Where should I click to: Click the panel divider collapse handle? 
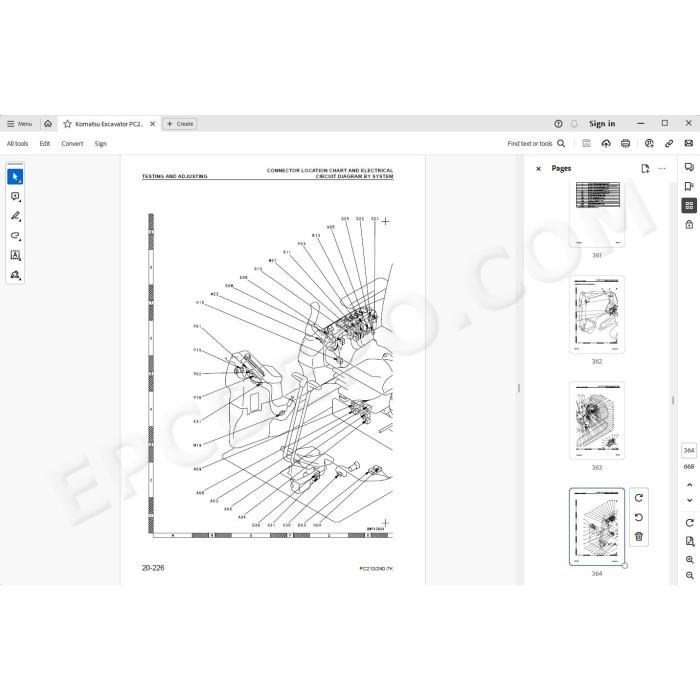click(519, 388)
